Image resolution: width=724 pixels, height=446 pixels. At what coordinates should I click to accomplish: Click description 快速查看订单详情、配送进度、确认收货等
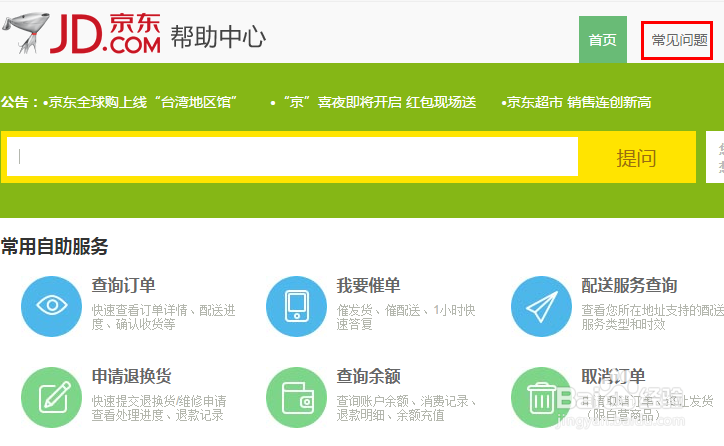pos(163,317)
